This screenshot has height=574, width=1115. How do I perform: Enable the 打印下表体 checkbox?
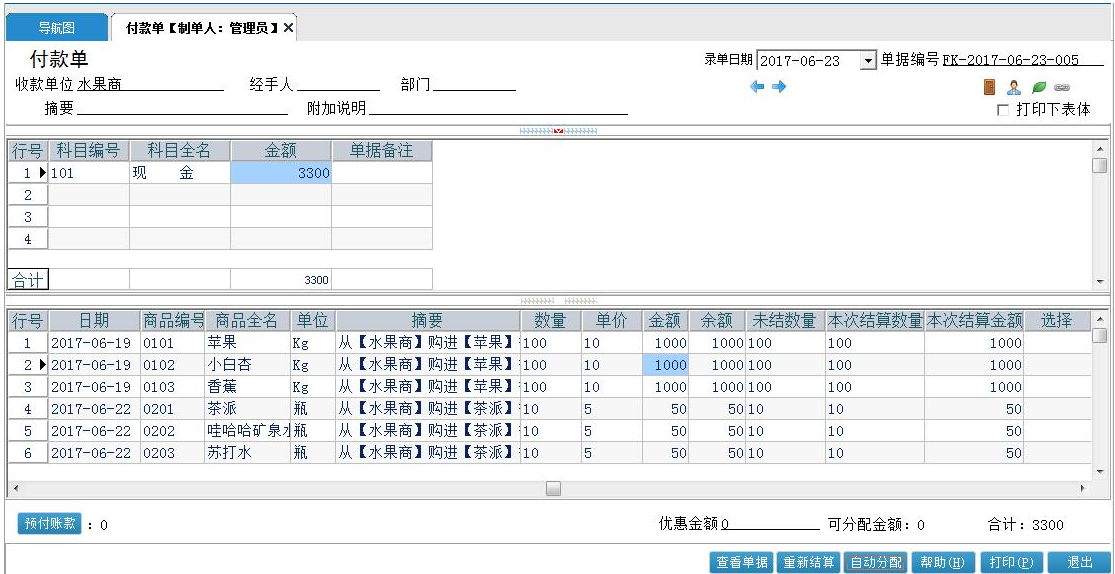point(1003,110)
